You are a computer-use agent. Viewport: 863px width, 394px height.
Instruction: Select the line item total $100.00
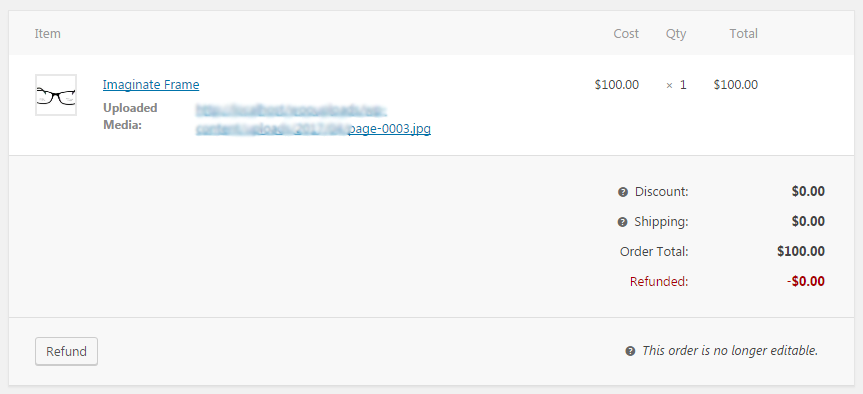[736, 85]
